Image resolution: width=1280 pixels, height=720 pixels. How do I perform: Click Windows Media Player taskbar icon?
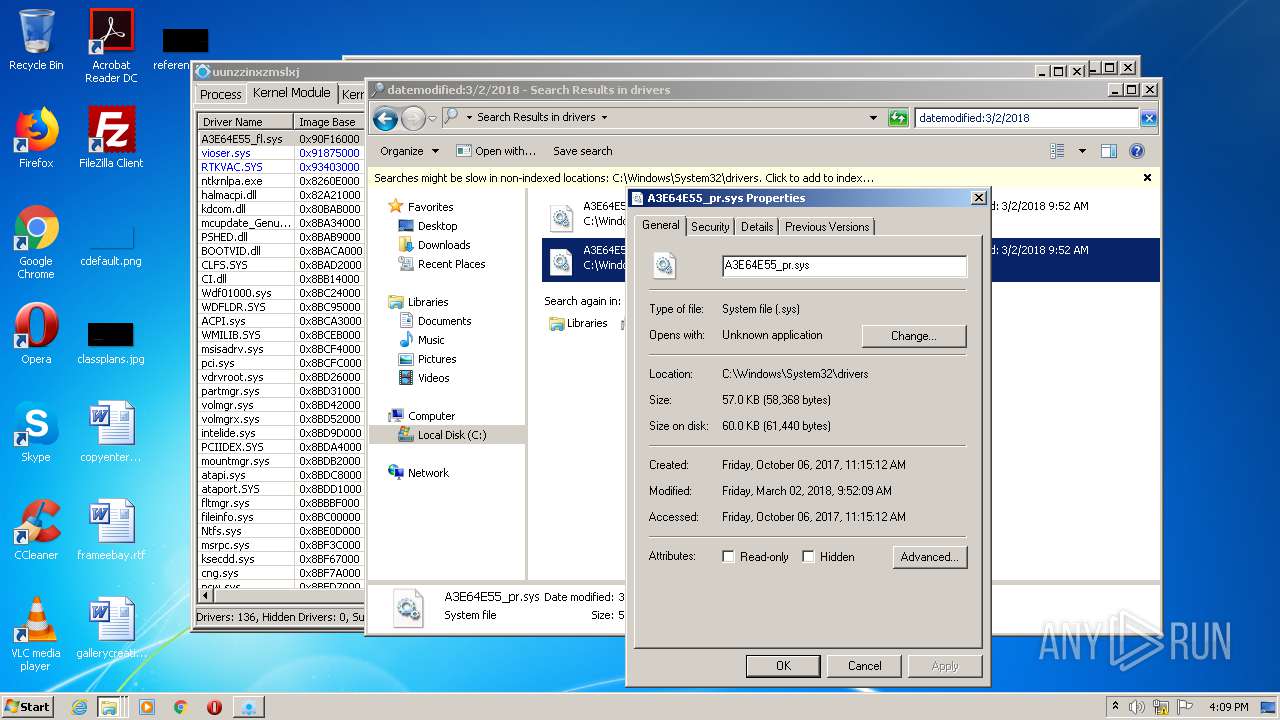coord(147,707)
